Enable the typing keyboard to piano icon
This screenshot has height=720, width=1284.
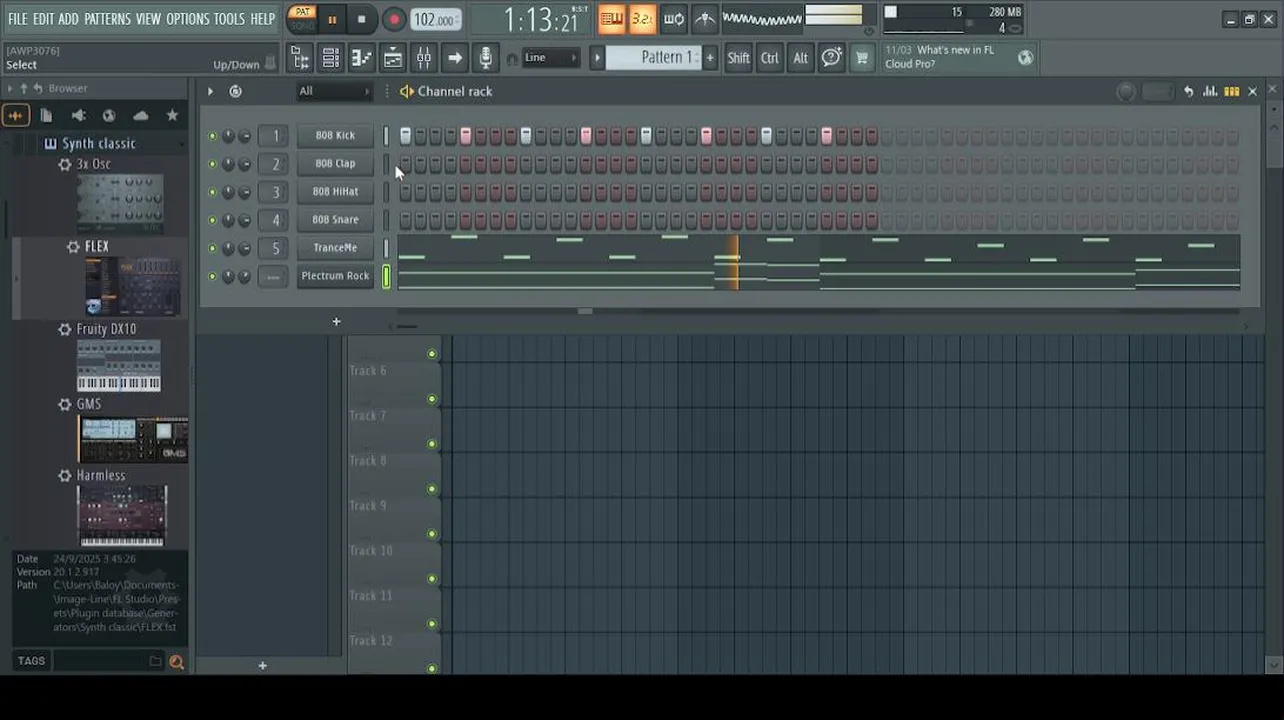click(611, 19)
